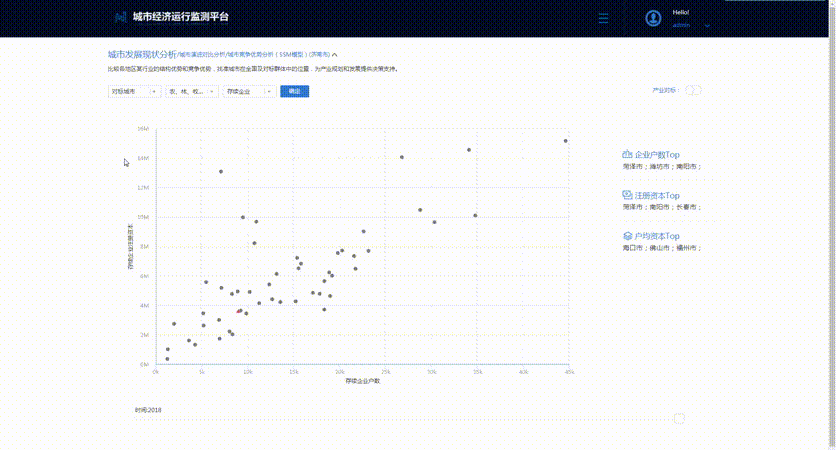Click the user avatar icon
The width and height of the screenshot is (836, 450).
(653, 18)
